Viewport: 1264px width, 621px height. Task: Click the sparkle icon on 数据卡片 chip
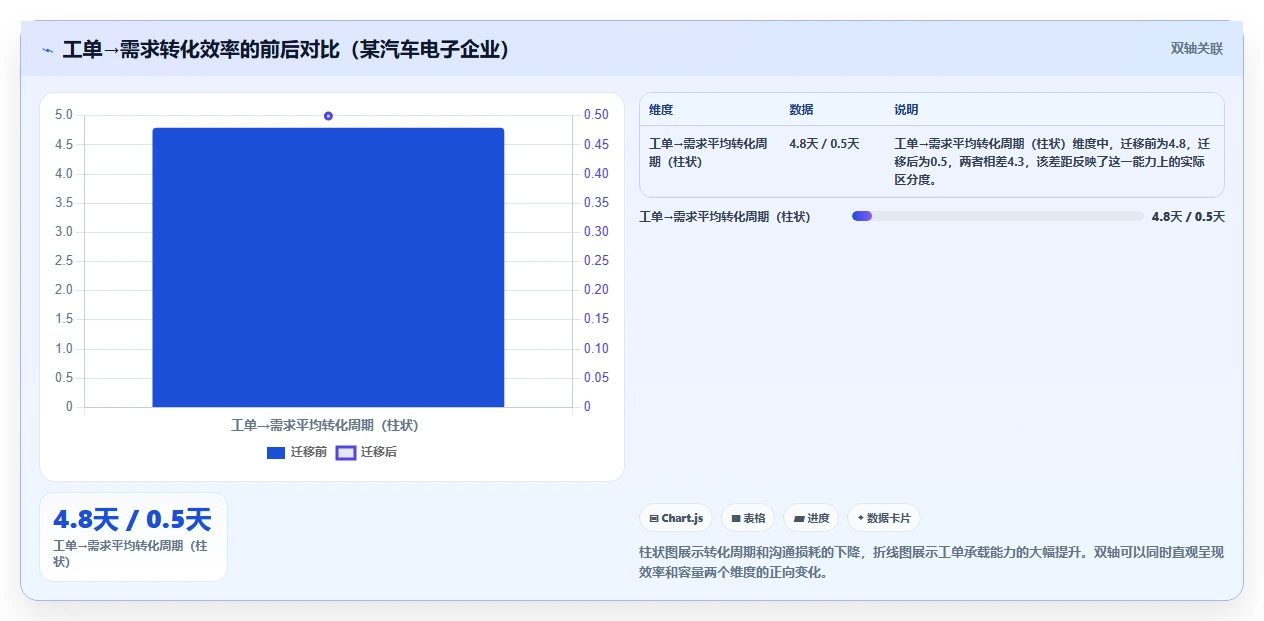pos(860,518)
